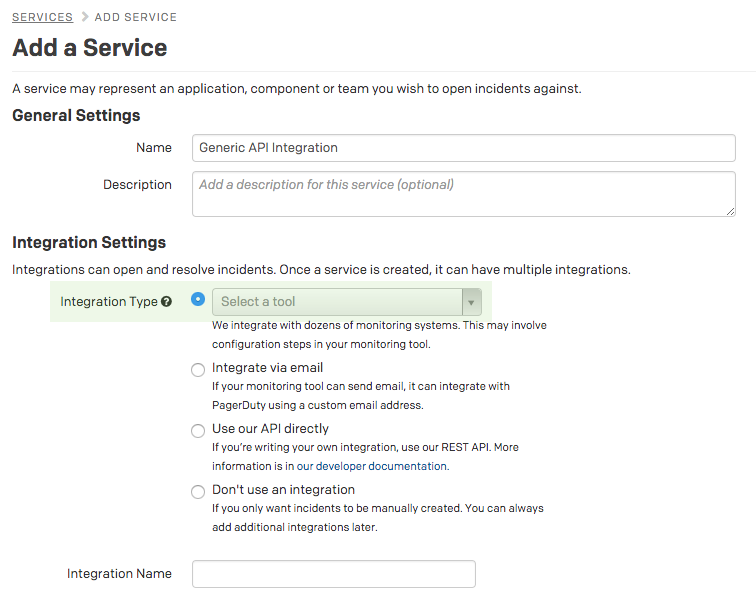
Task: Click the 'Integration Name' field label
Action: point(119,574)
